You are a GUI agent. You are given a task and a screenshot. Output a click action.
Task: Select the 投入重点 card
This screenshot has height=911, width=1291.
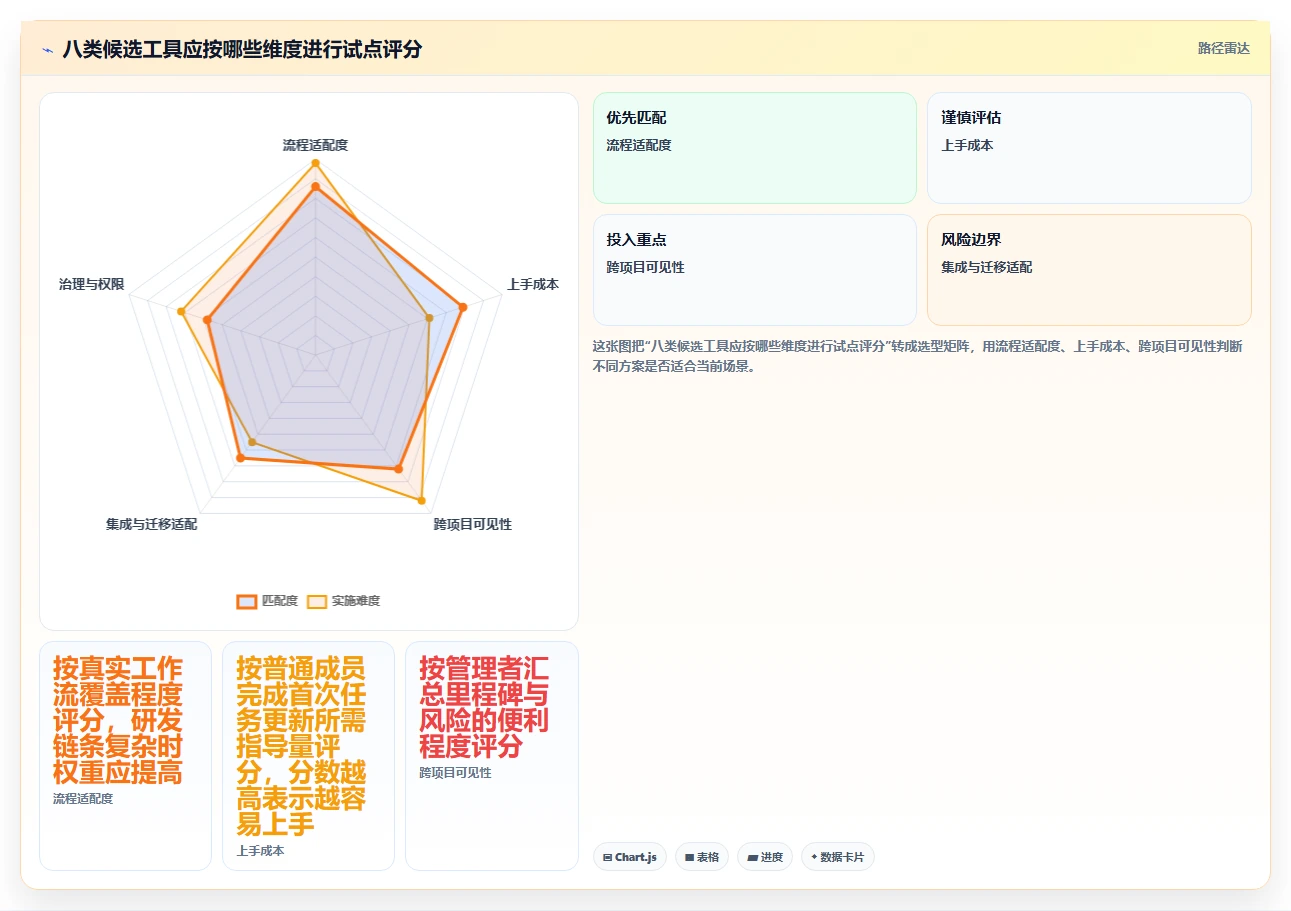755,270
